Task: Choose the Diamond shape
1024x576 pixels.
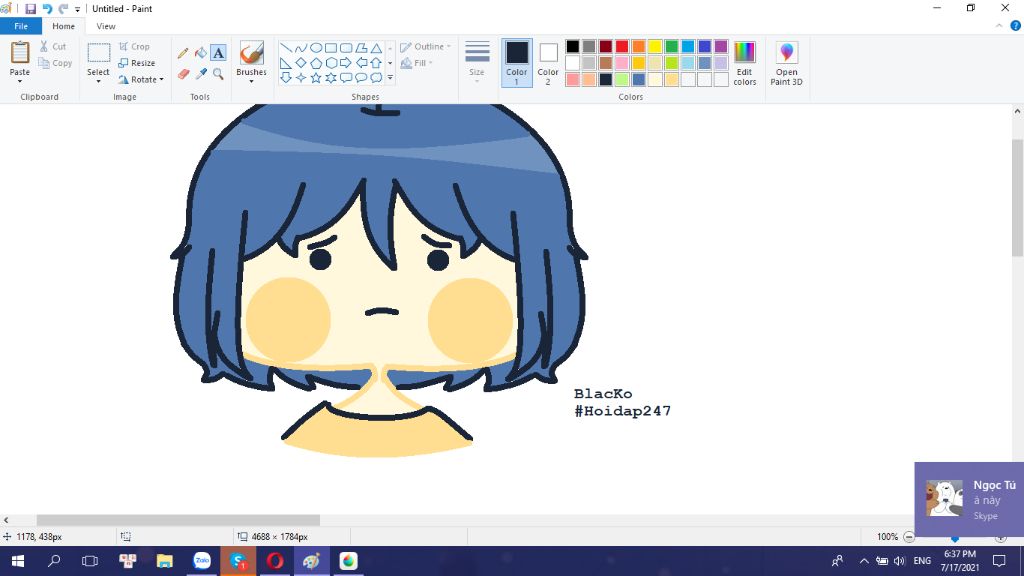Action: pos(300,63)
